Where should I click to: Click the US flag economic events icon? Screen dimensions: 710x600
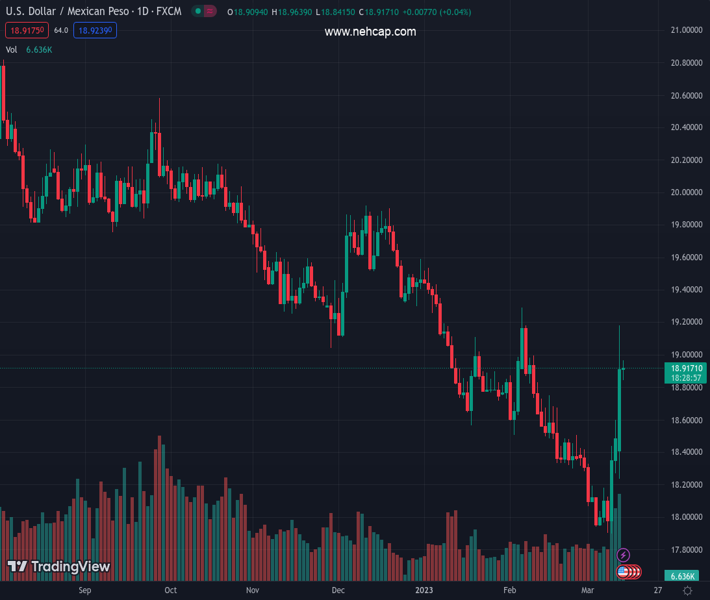pyautogui.click(x=623, y=572)
